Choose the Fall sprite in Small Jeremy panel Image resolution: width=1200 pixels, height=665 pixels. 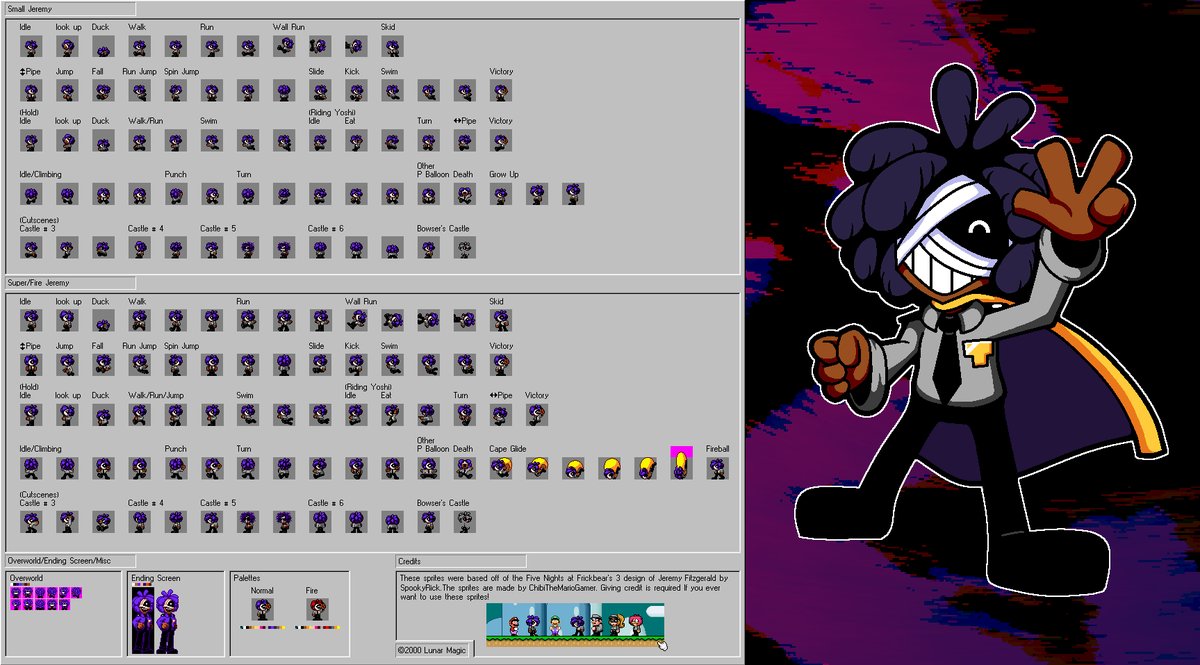103,91
